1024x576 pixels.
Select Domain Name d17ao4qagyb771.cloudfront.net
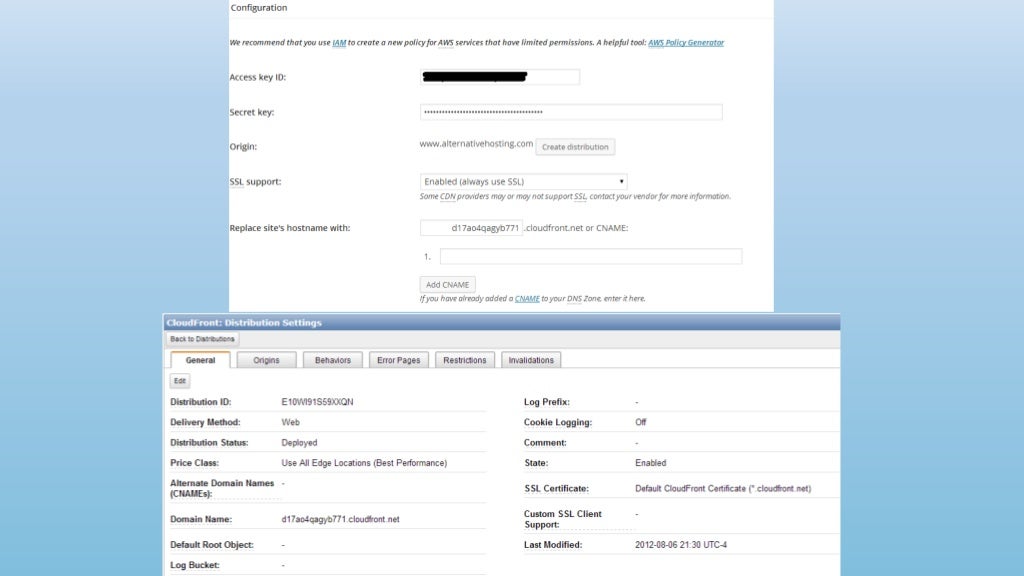pyautogui.click(x=340, y=519)
